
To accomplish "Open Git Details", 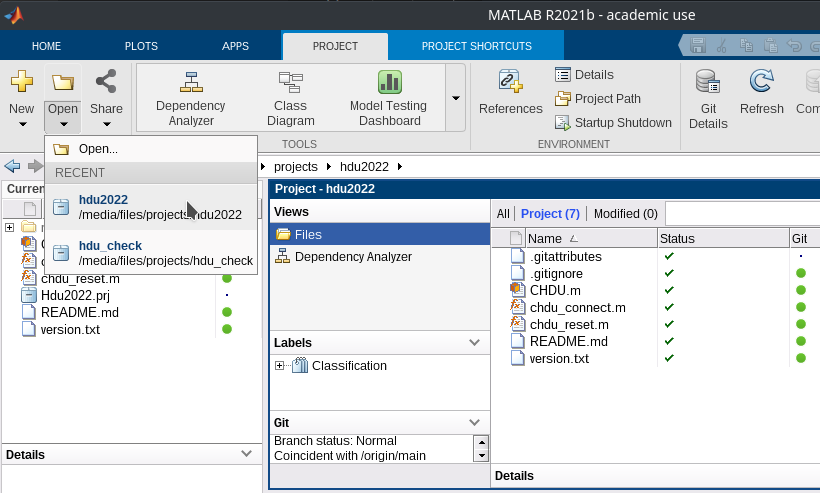I will 708,98.
